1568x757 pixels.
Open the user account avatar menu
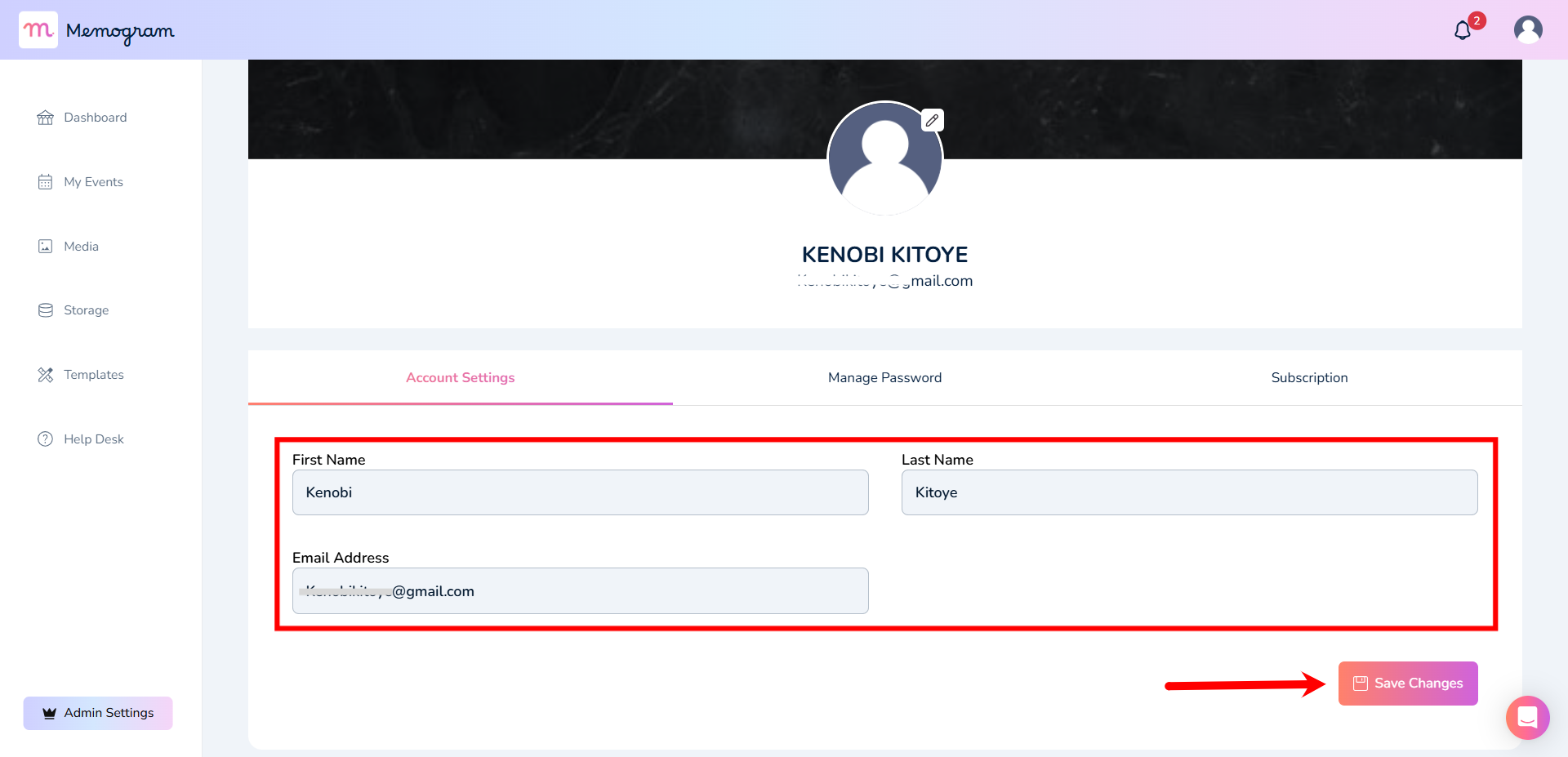pyautogui.click(x=1528, y=29)
